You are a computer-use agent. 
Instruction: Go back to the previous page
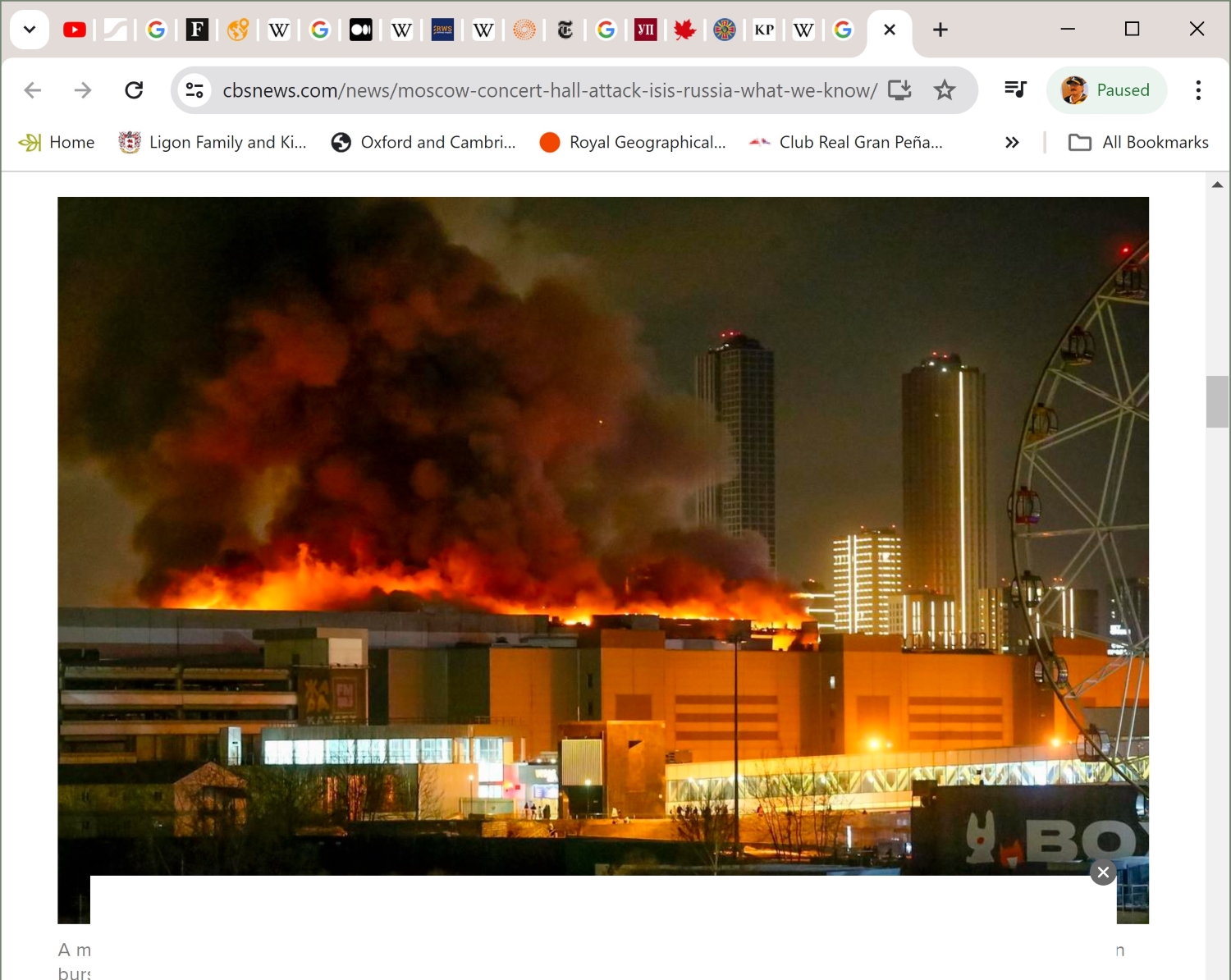point(33,90)
